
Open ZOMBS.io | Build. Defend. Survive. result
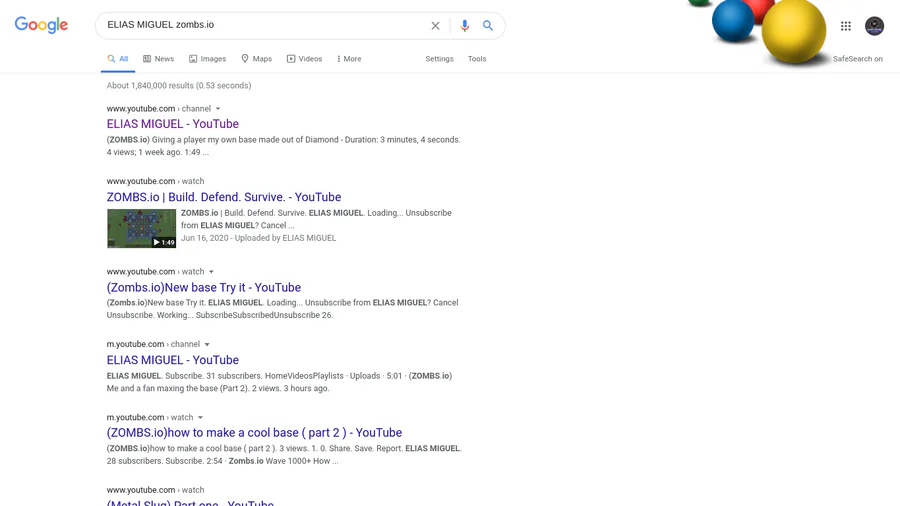click(x=224, y=197)
